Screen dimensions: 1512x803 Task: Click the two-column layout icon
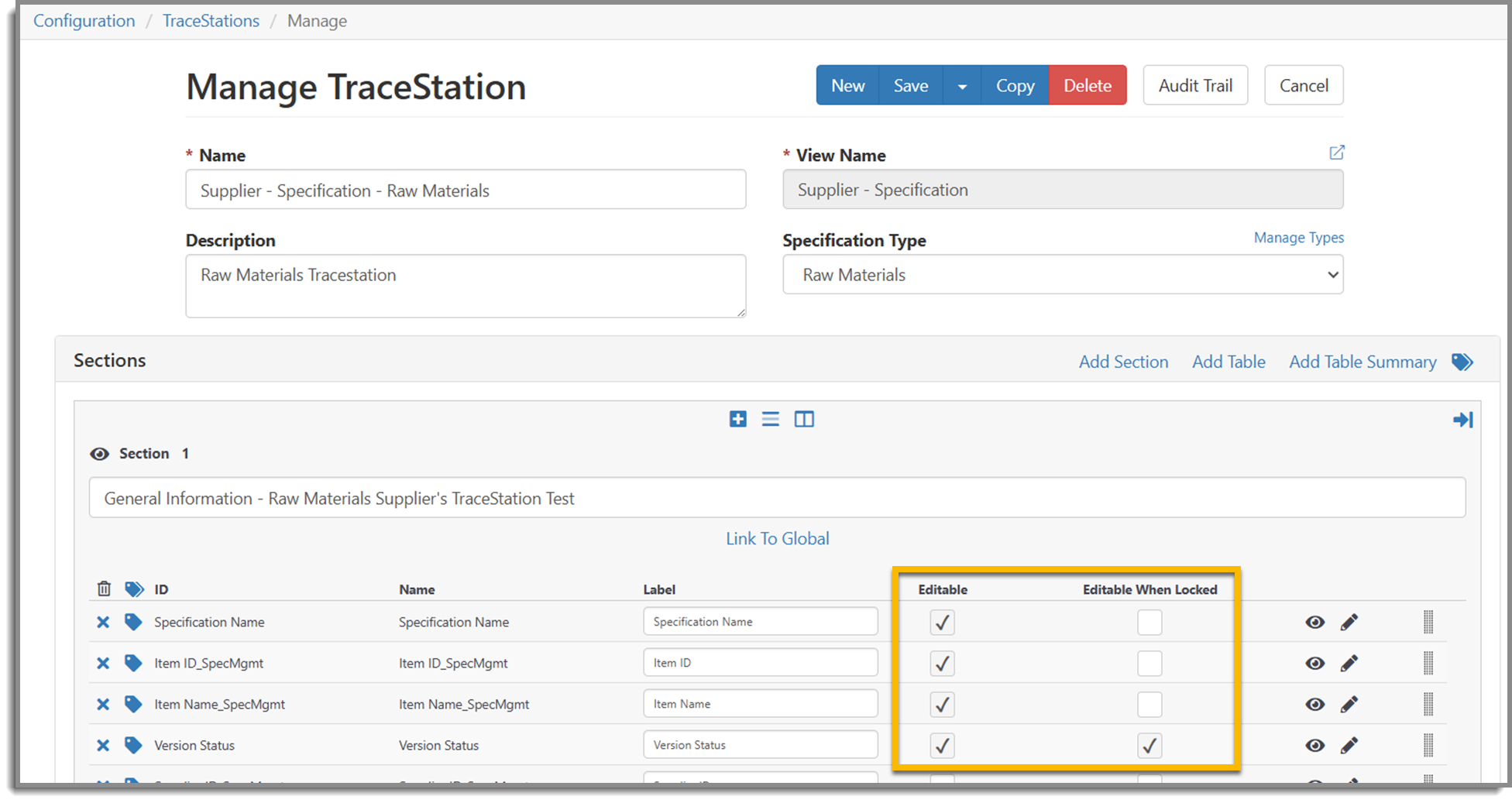click(804, 419)
